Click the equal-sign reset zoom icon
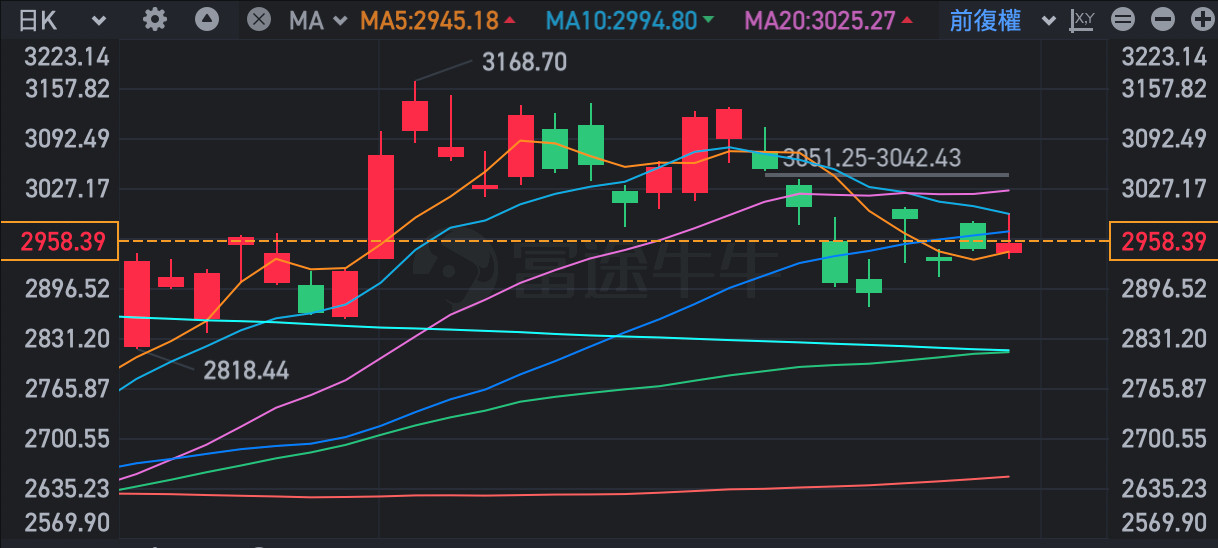Image resolution: width=1218 pixels, height=548 pixels. (x=1122, y=19)
